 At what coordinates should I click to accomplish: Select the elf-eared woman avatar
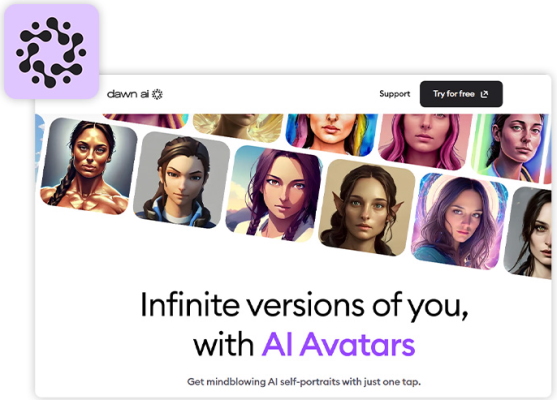coord(367,207)
